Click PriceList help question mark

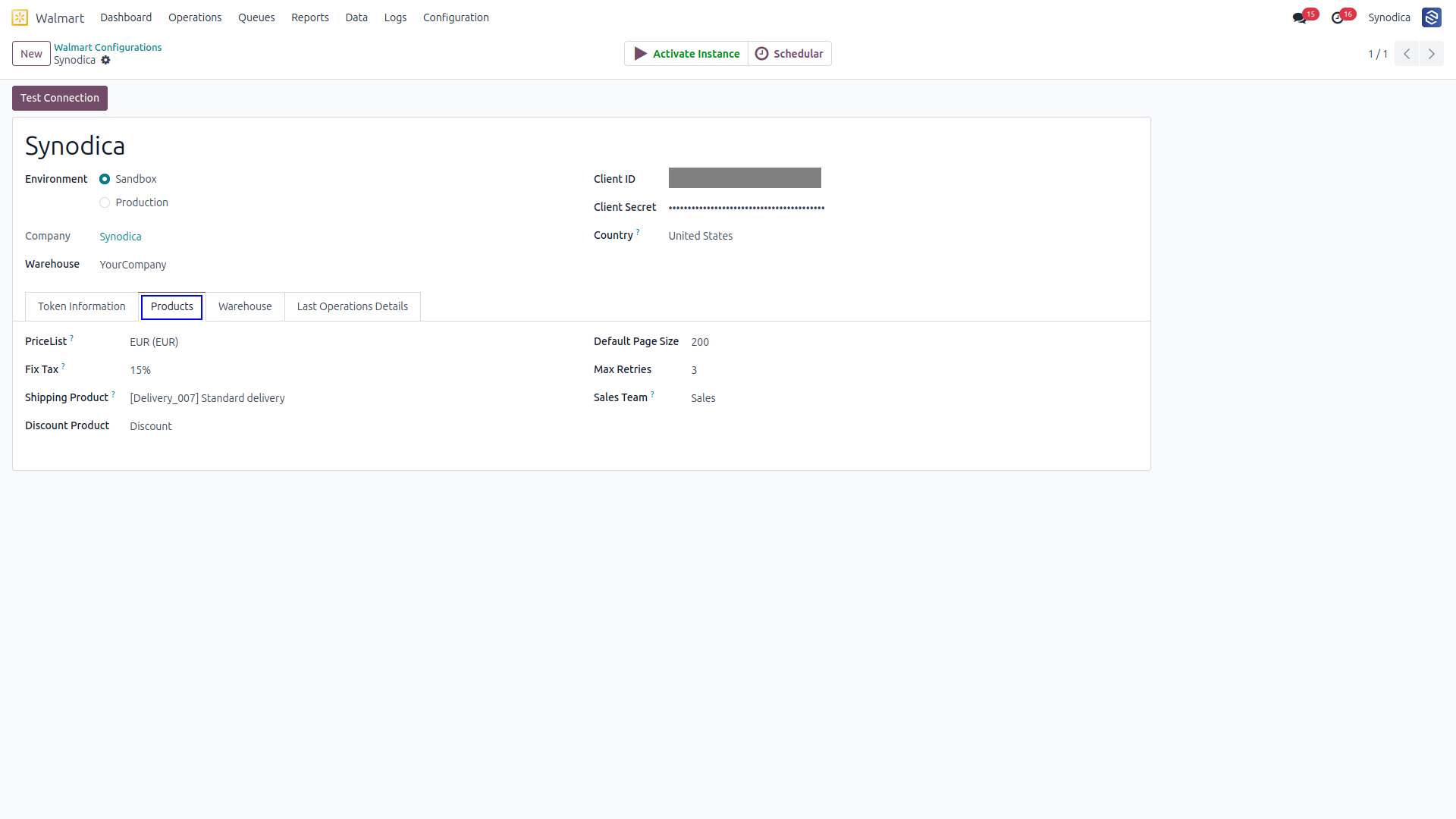[72, 337]
